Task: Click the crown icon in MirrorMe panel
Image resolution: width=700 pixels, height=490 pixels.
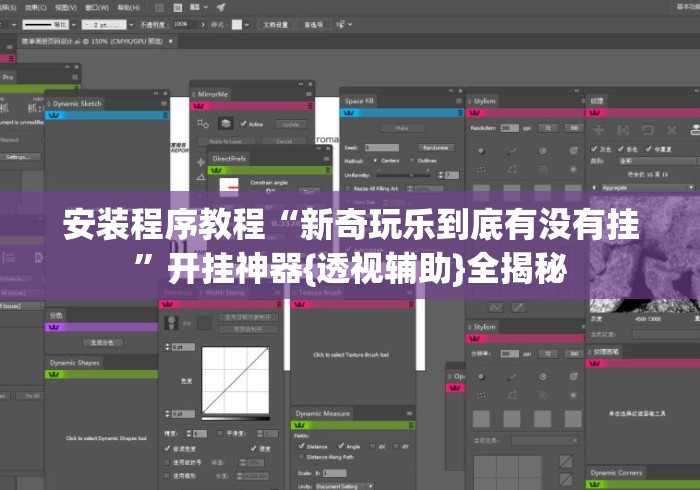Action: [x=198, y=106]
